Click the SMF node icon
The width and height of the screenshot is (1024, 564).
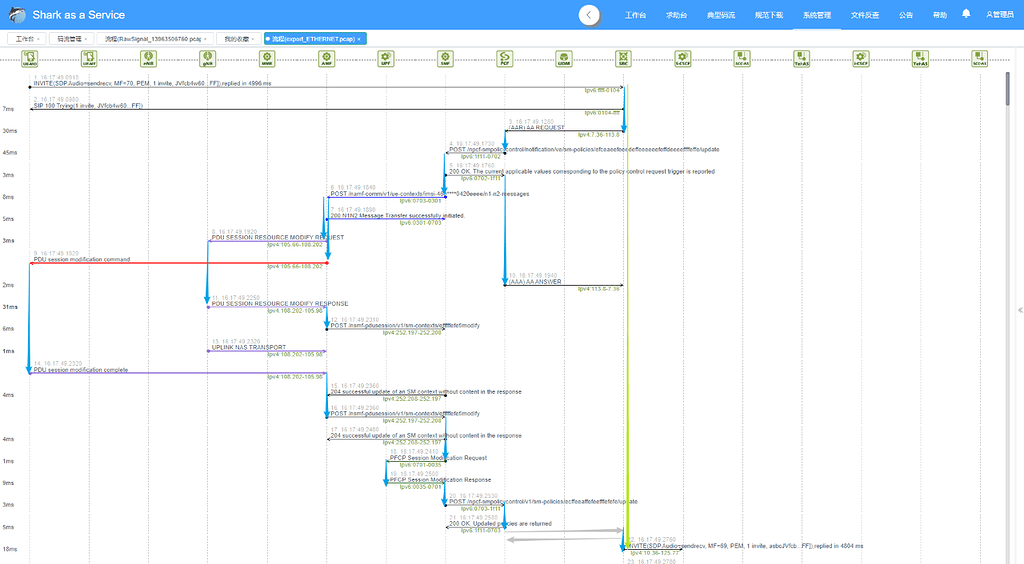point(445,59)
